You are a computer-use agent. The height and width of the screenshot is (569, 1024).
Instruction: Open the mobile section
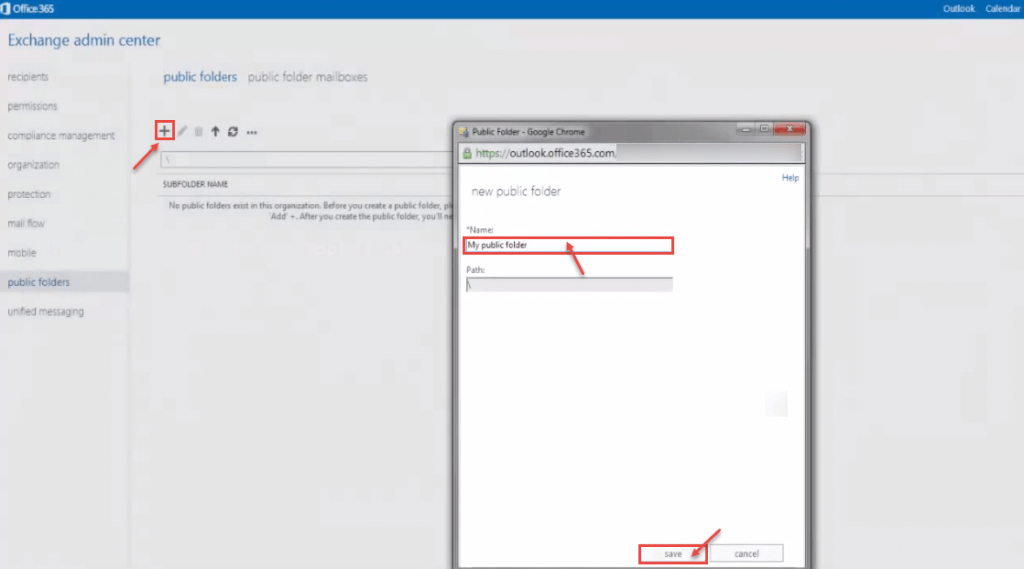pyautogui.click(x=22, y=253)
